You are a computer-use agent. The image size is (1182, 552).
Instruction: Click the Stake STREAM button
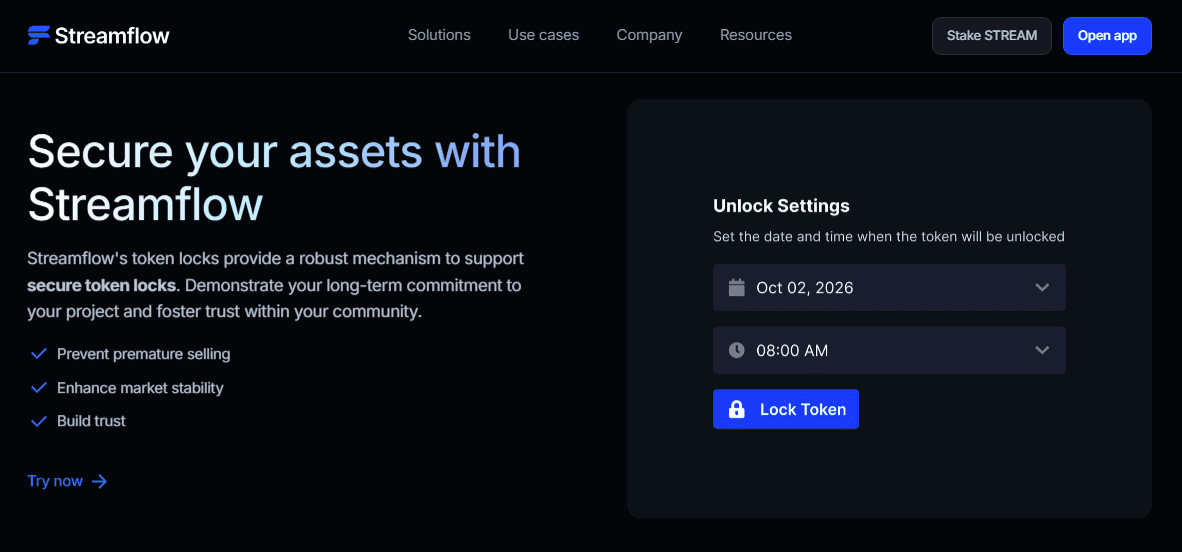click(x=992, y=35)
